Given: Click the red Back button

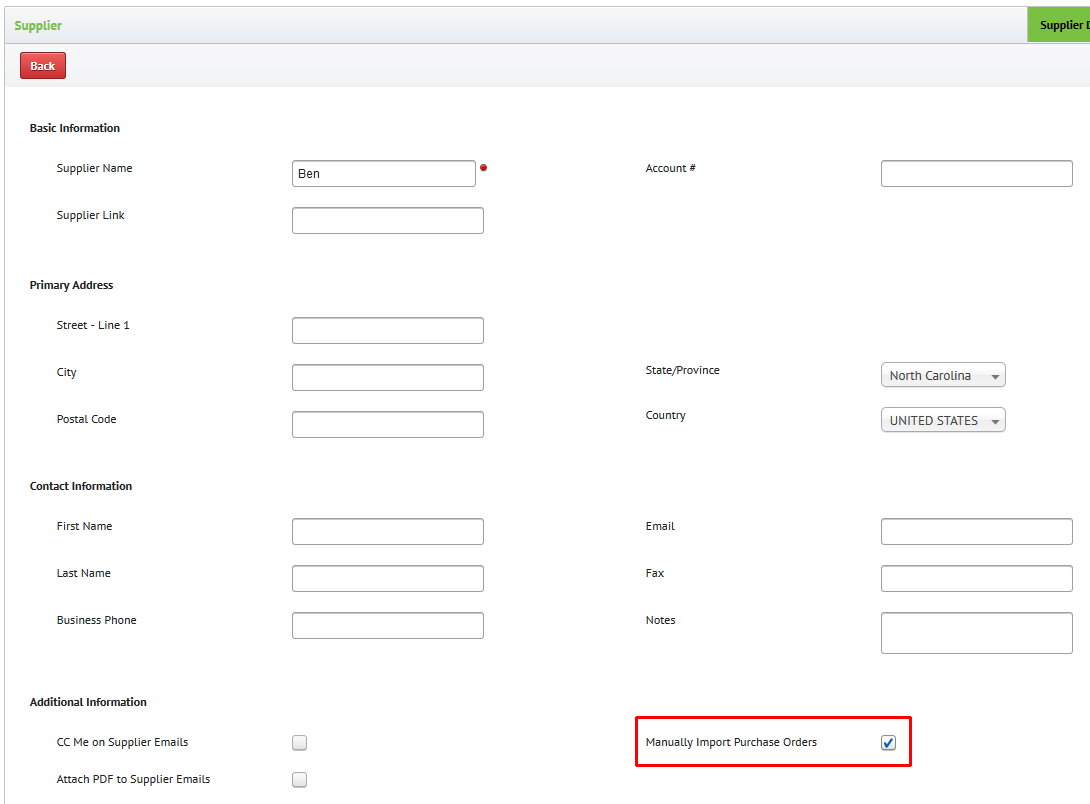Looking at the screenshot, I should tap(42, 65).
